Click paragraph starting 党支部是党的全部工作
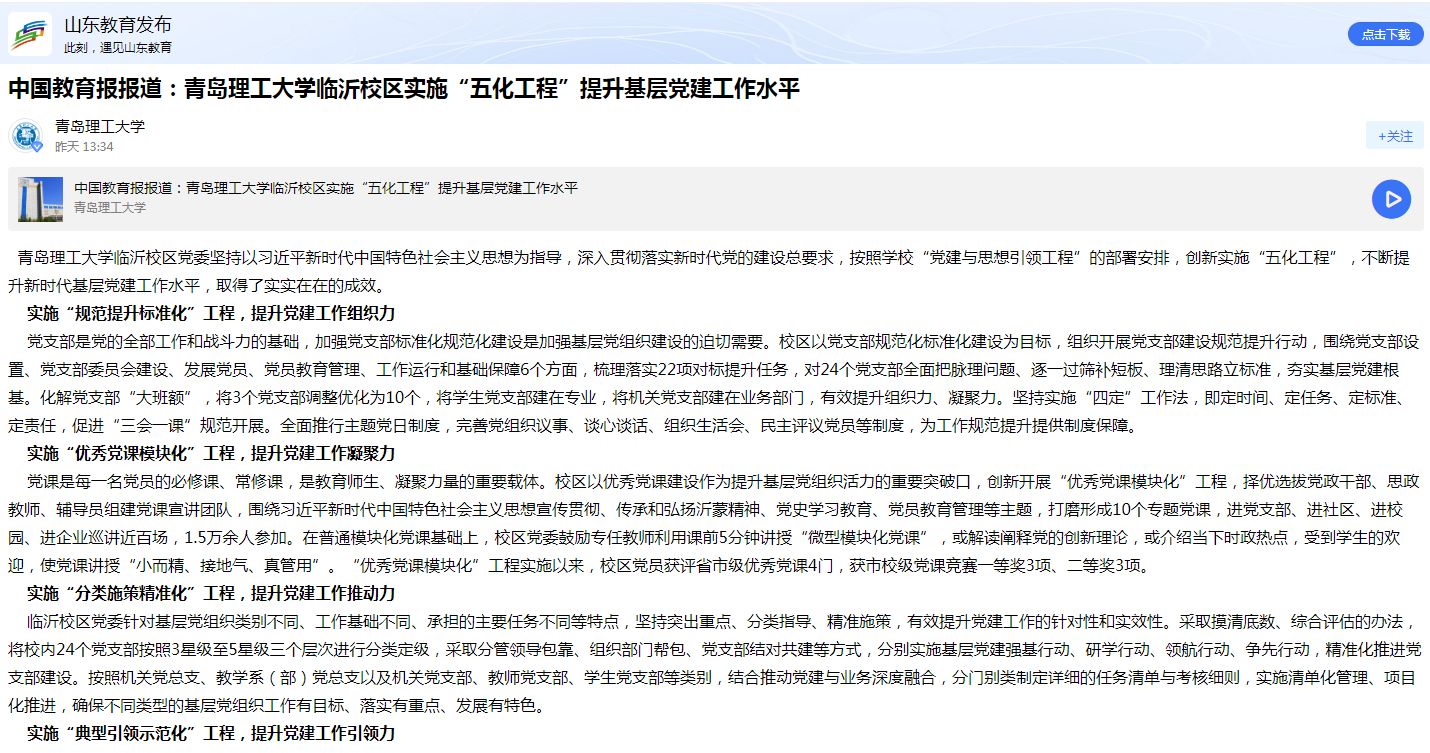Screen dimensions: 1430x753 point(714,383)
